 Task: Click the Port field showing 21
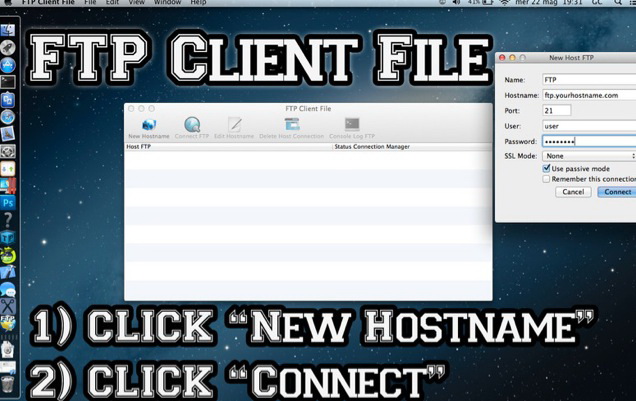click(x=556, y=110)
